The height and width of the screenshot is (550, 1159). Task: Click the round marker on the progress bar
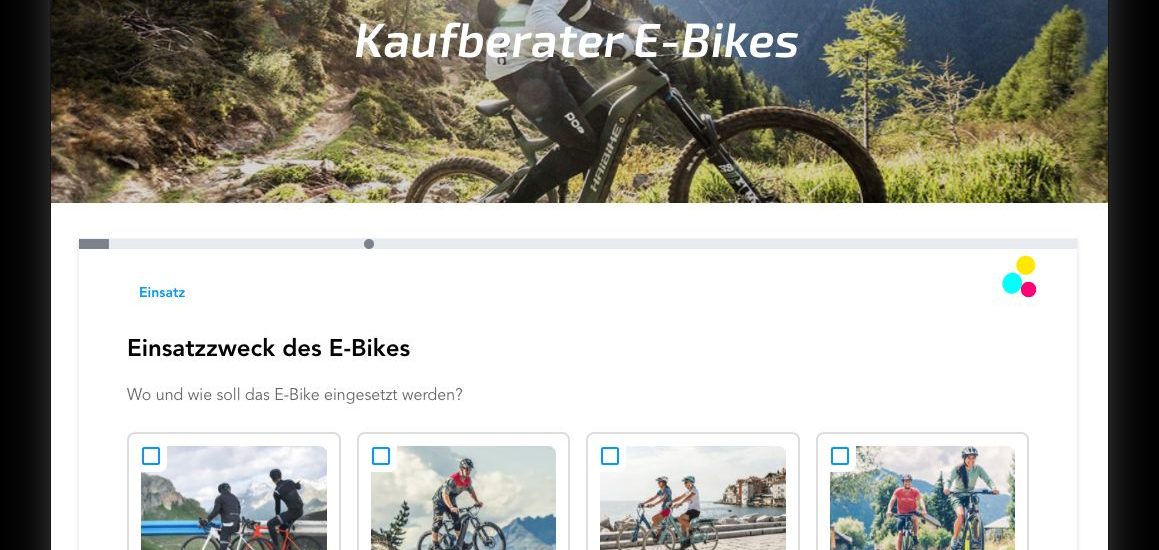369,244
